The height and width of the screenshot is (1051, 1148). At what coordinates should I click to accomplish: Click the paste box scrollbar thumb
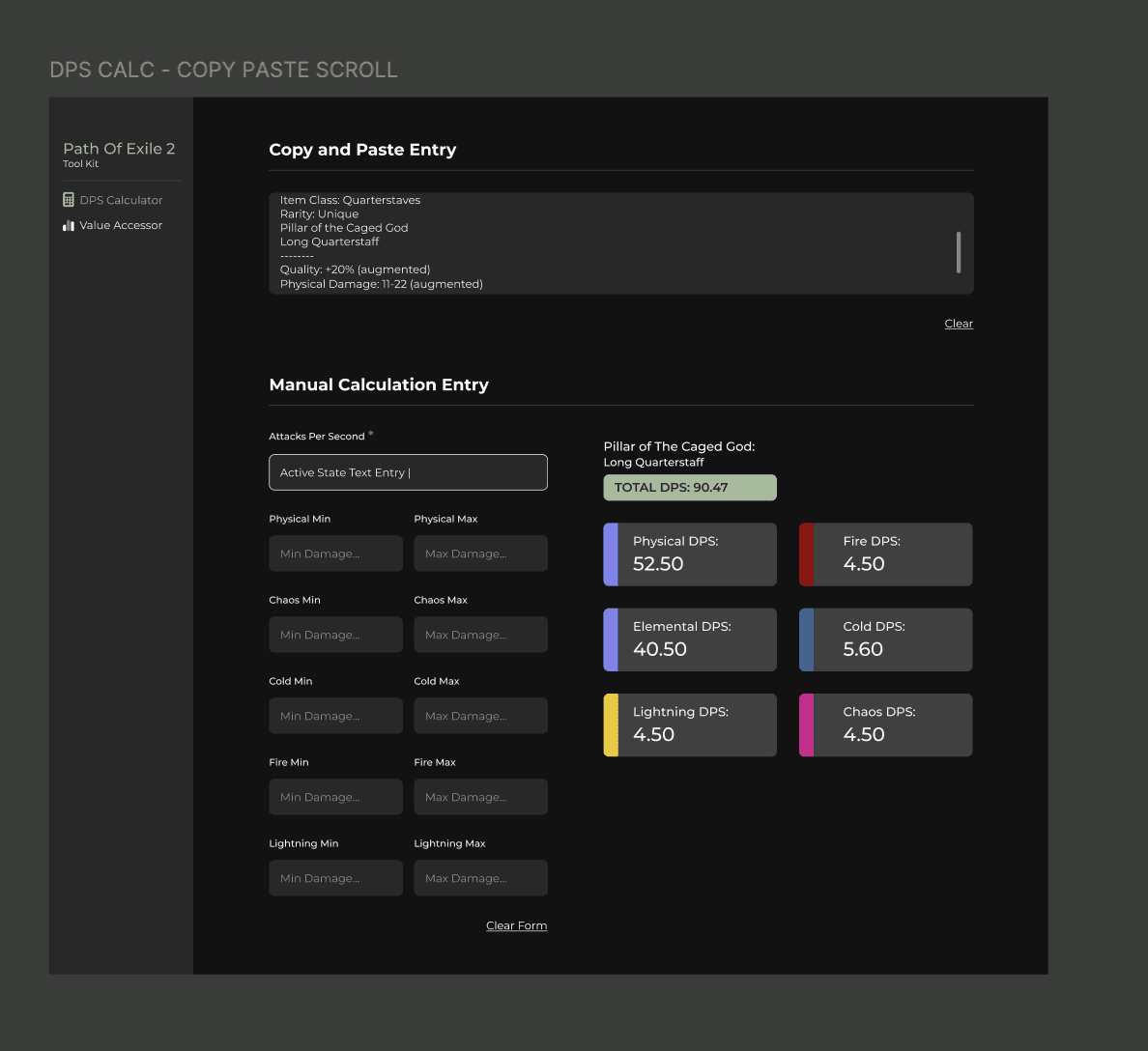(959, 252)
